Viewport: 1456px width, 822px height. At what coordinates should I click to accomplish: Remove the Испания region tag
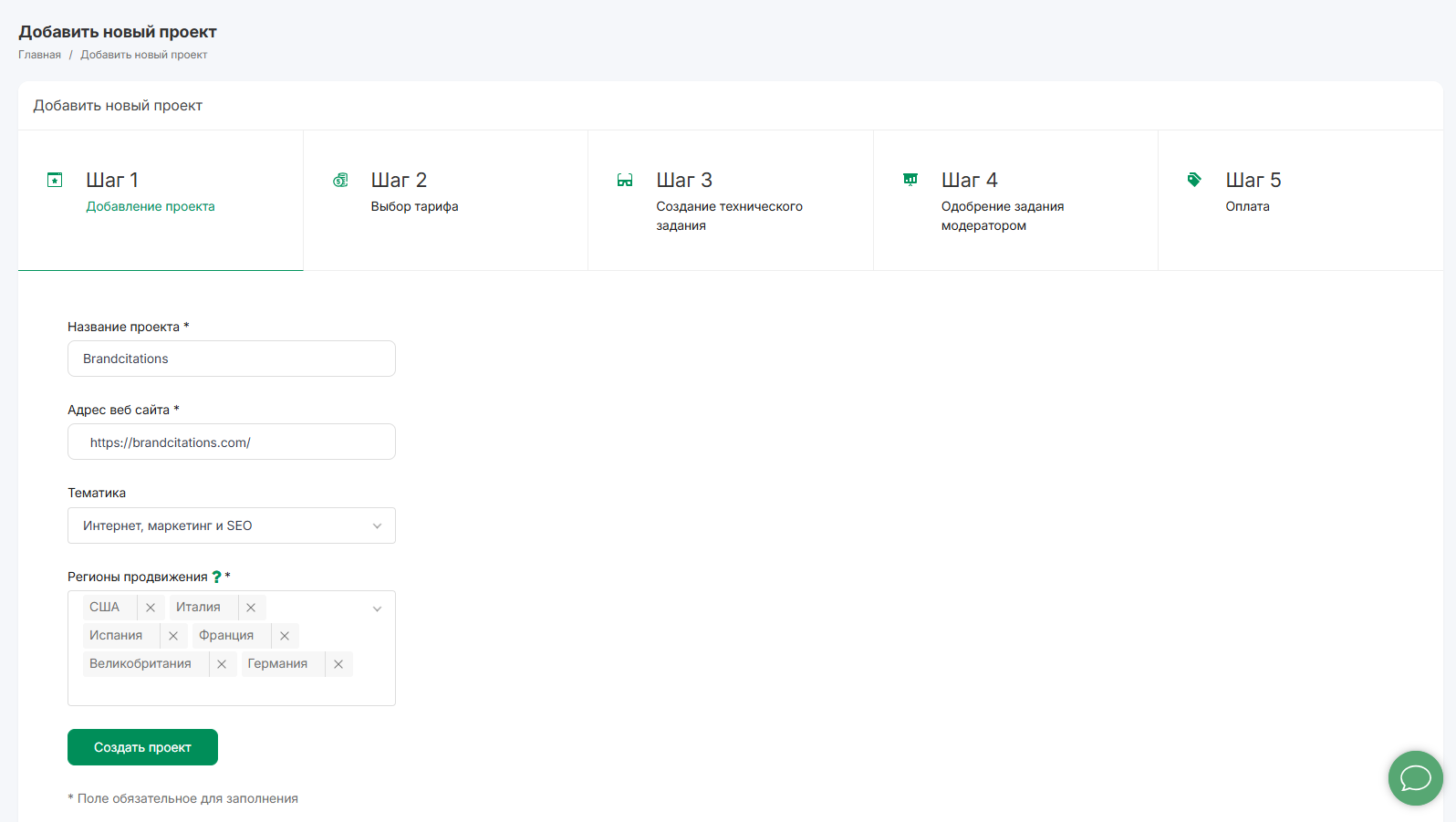[173, 636]
